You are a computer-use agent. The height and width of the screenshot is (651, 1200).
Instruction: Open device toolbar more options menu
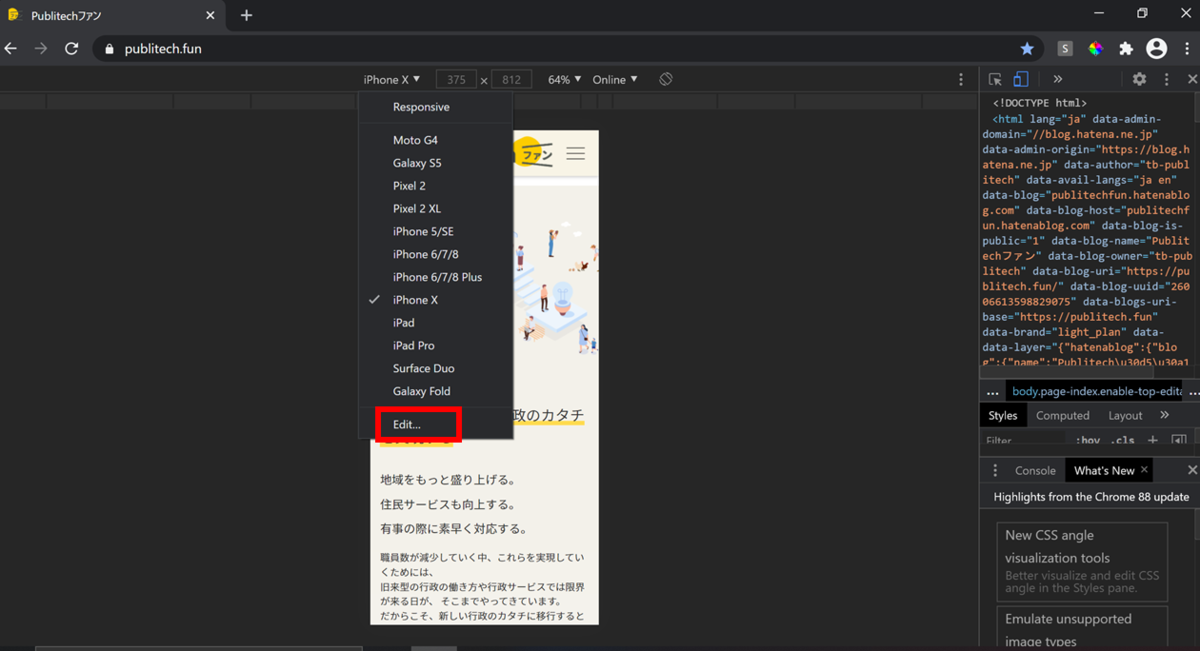click(x=961, y=79)
